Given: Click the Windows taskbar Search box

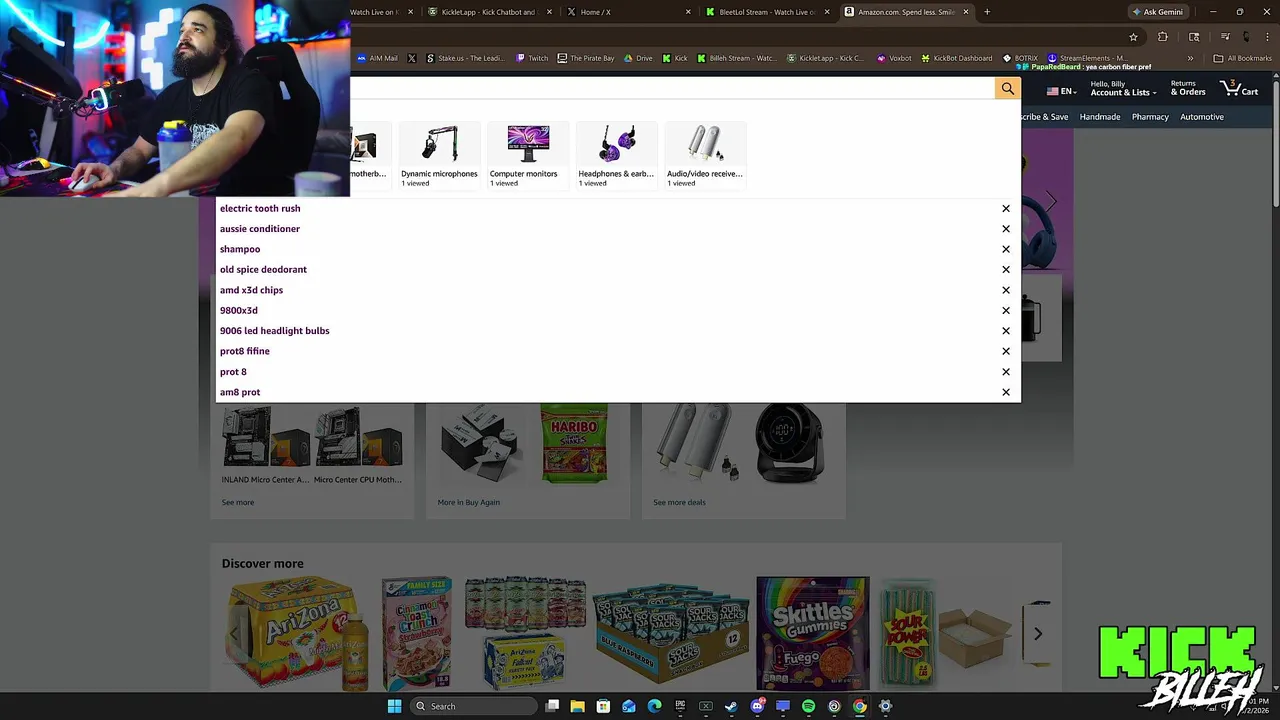Looking at the screenshot, I should (x=472, y=706).
